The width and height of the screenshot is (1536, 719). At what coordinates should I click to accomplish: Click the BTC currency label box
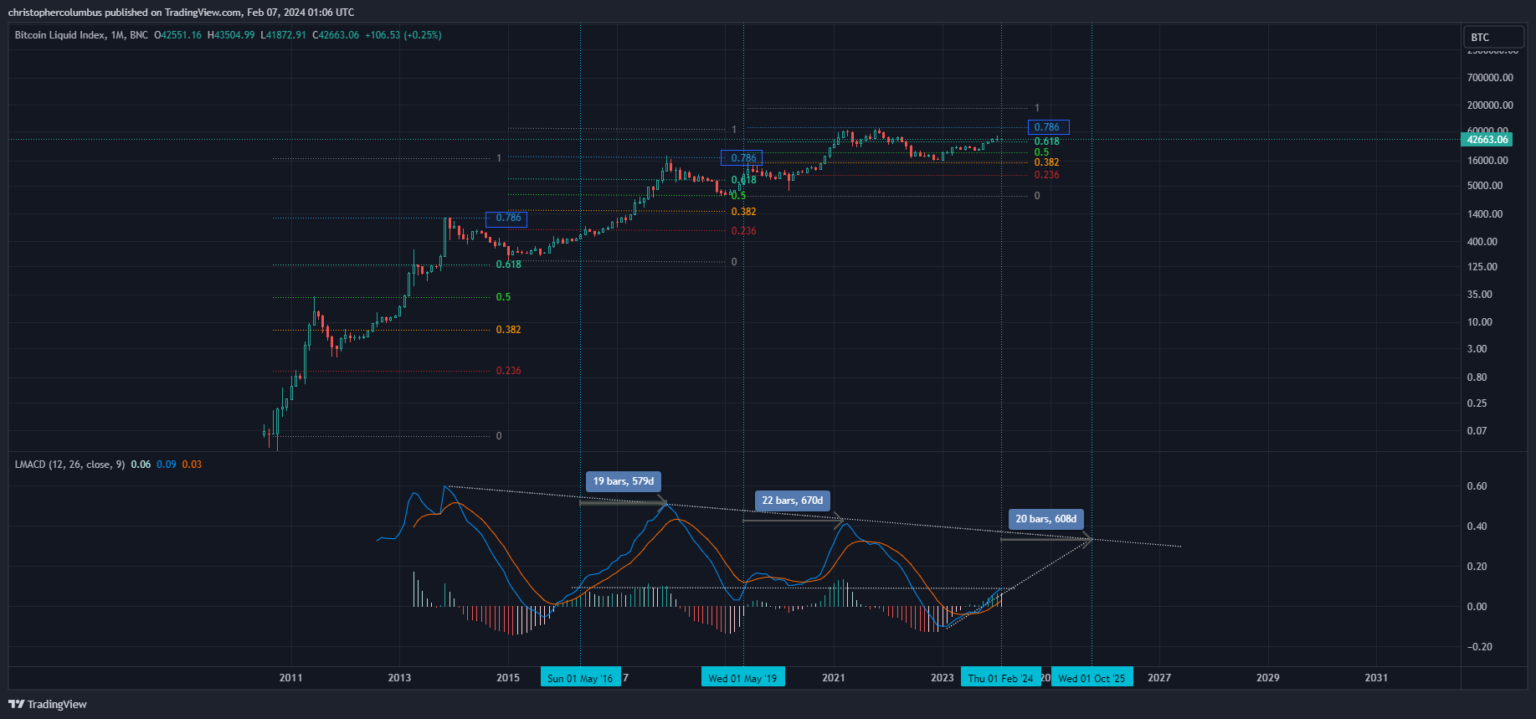click(x=1480, y=37)
